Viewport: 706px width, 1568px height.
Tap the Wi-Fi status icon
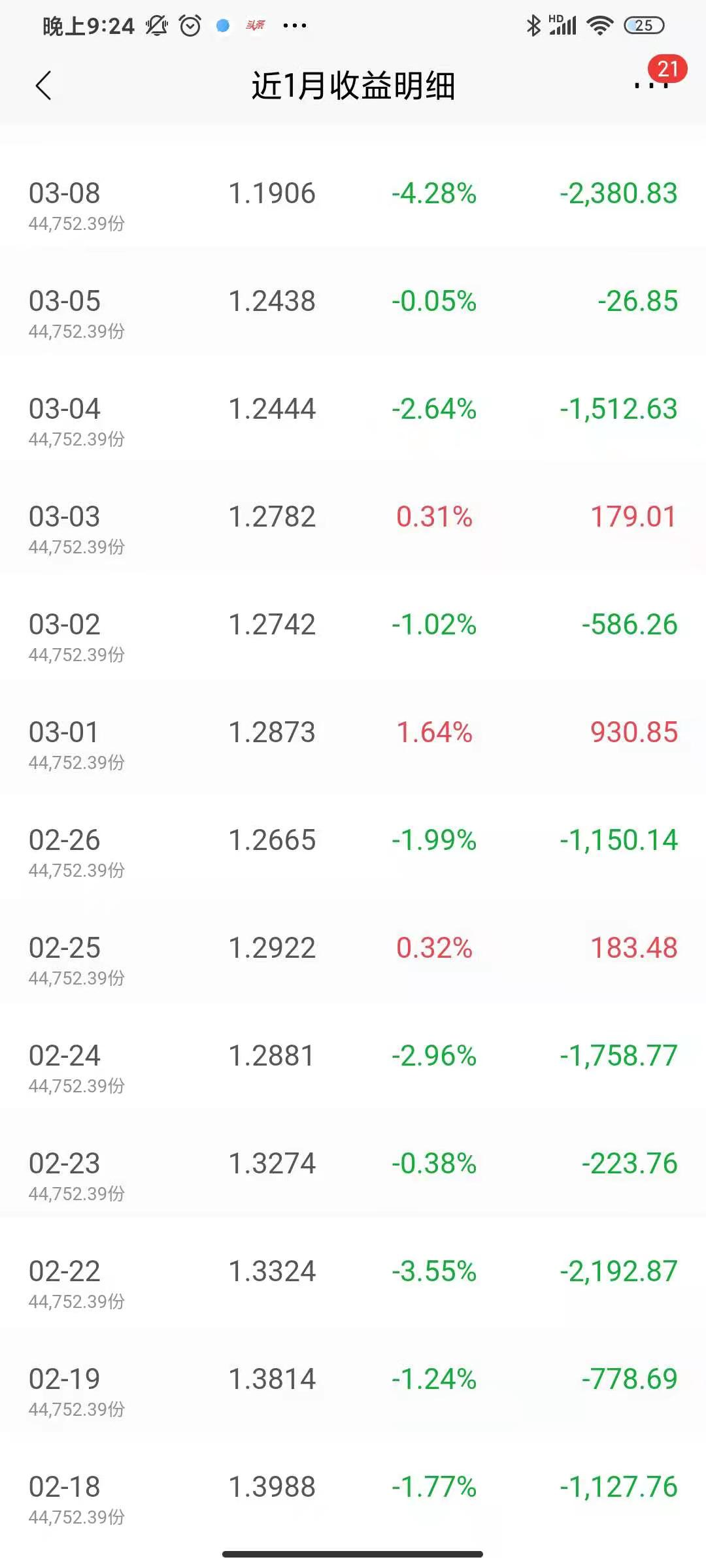599,25
